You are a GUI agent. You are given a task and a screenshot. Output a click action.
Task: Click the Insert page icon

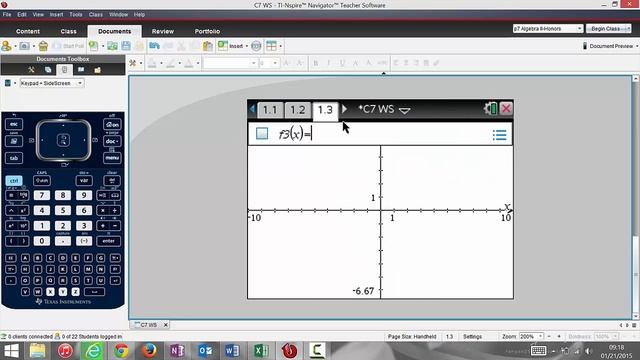click(222, 46)
